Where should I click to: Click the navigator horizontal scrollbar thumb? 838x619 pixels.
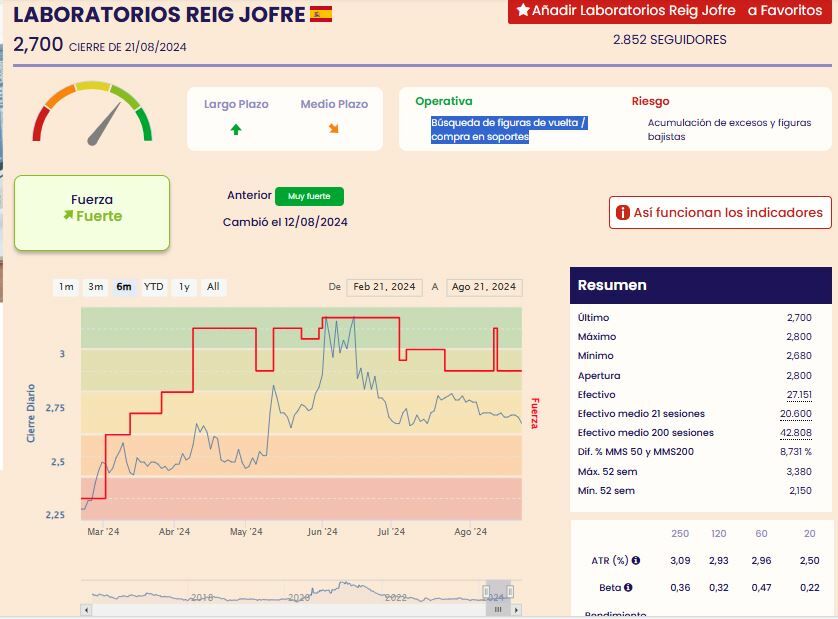(x=498, y=609)
